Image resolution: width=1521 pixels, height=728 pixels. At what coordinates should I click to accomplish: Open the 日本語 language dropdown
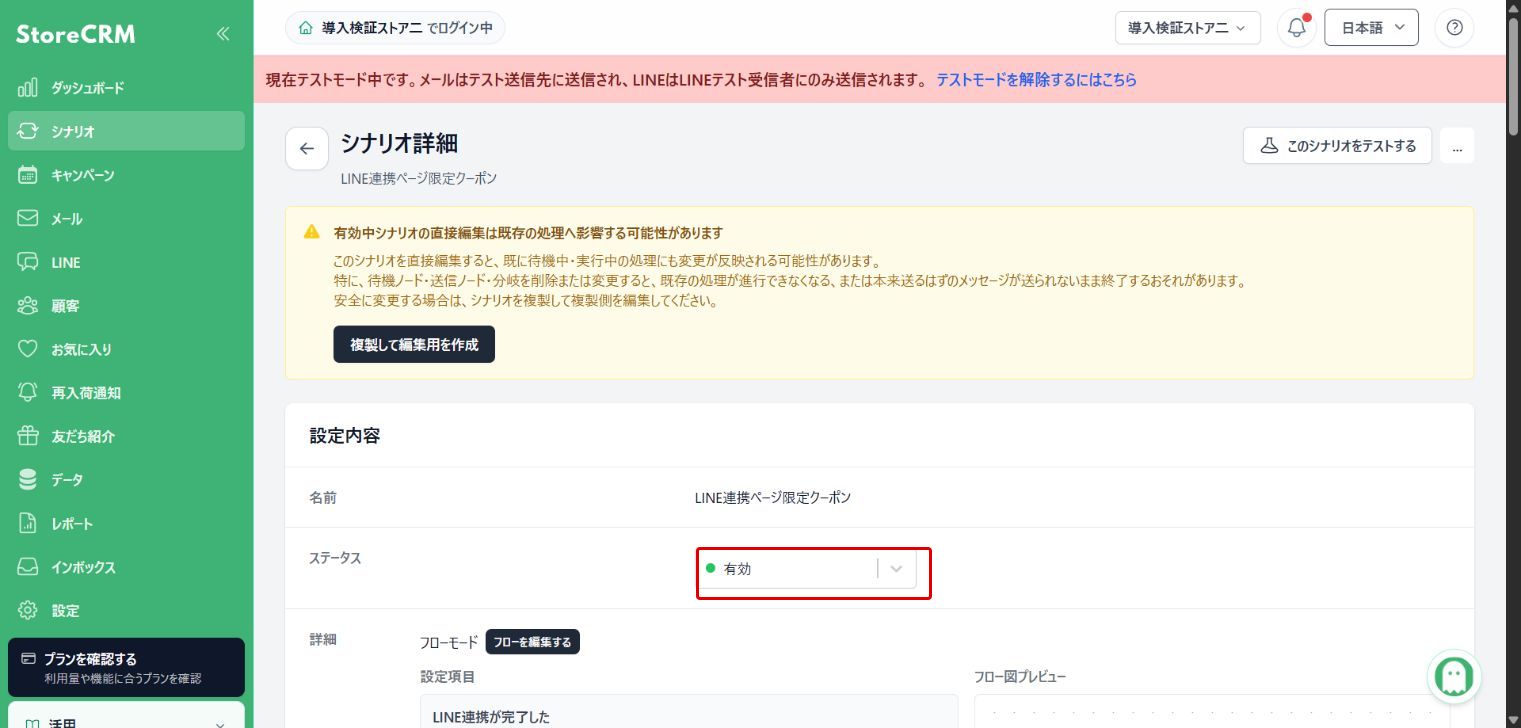point(1372,28)
